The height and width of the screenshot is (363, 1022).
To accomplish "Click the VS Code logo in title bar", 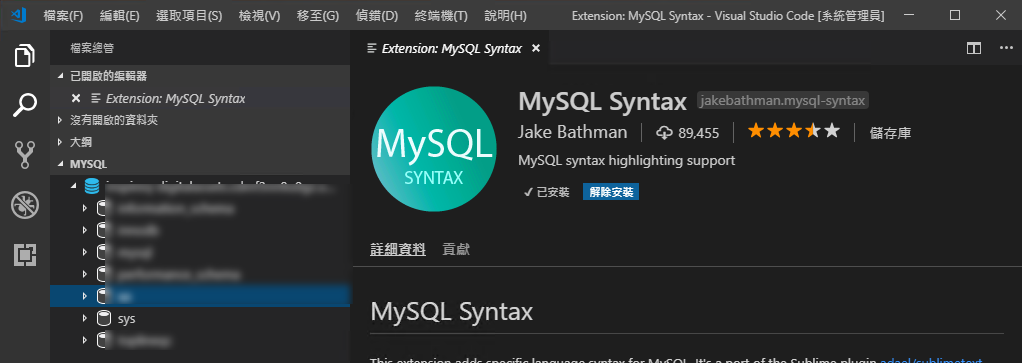I will (x=18, y=14).
